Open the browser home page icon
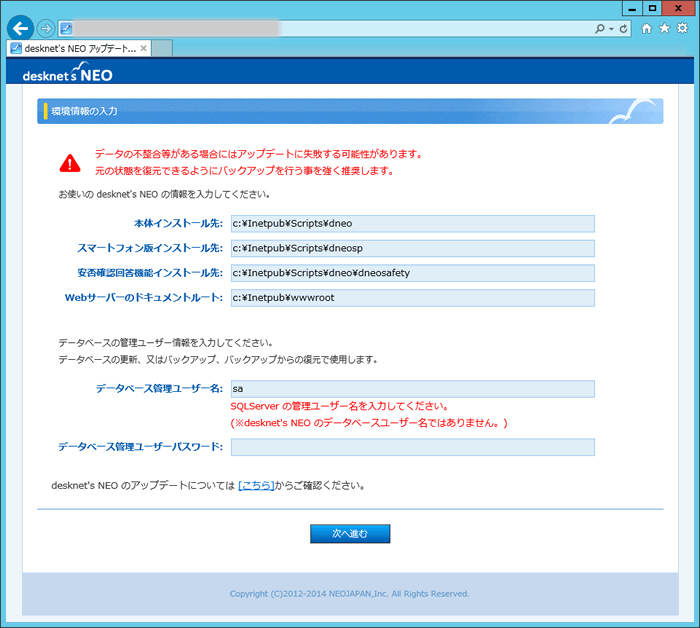The height and width of the screenshot is (628, 700). point(647,29)
